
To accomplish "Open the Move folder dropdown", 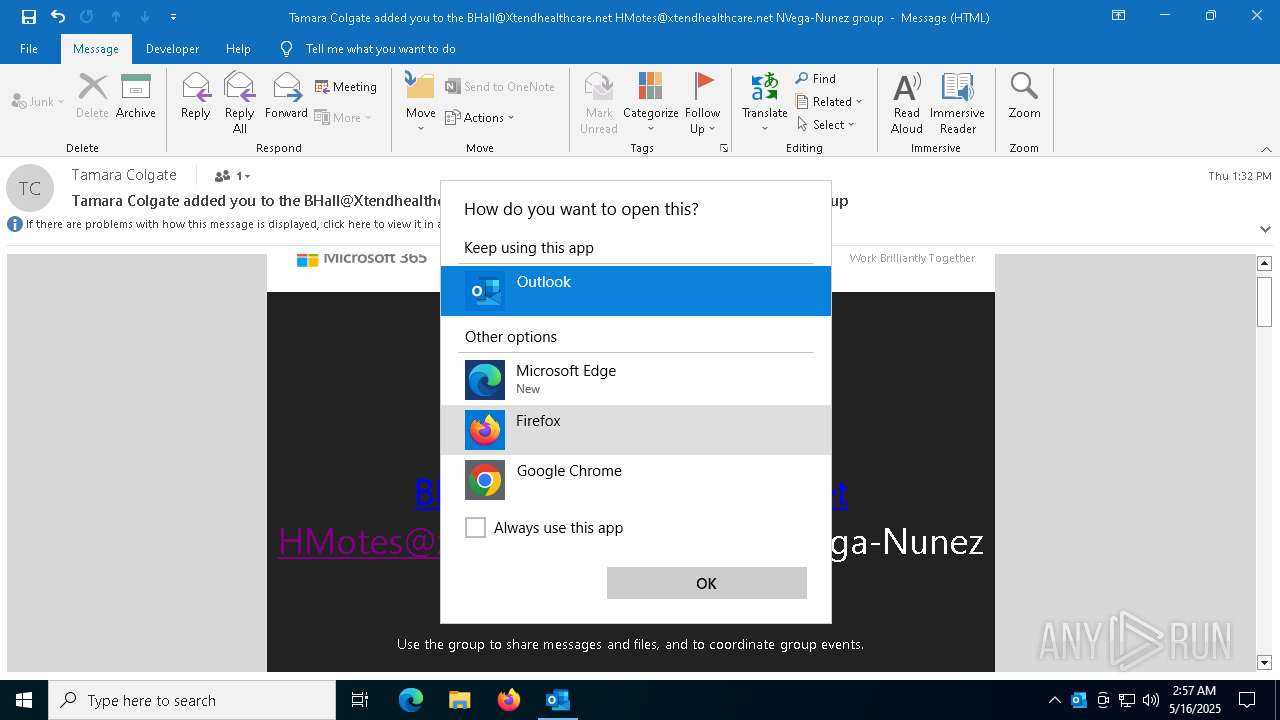I will coord(420,102).
